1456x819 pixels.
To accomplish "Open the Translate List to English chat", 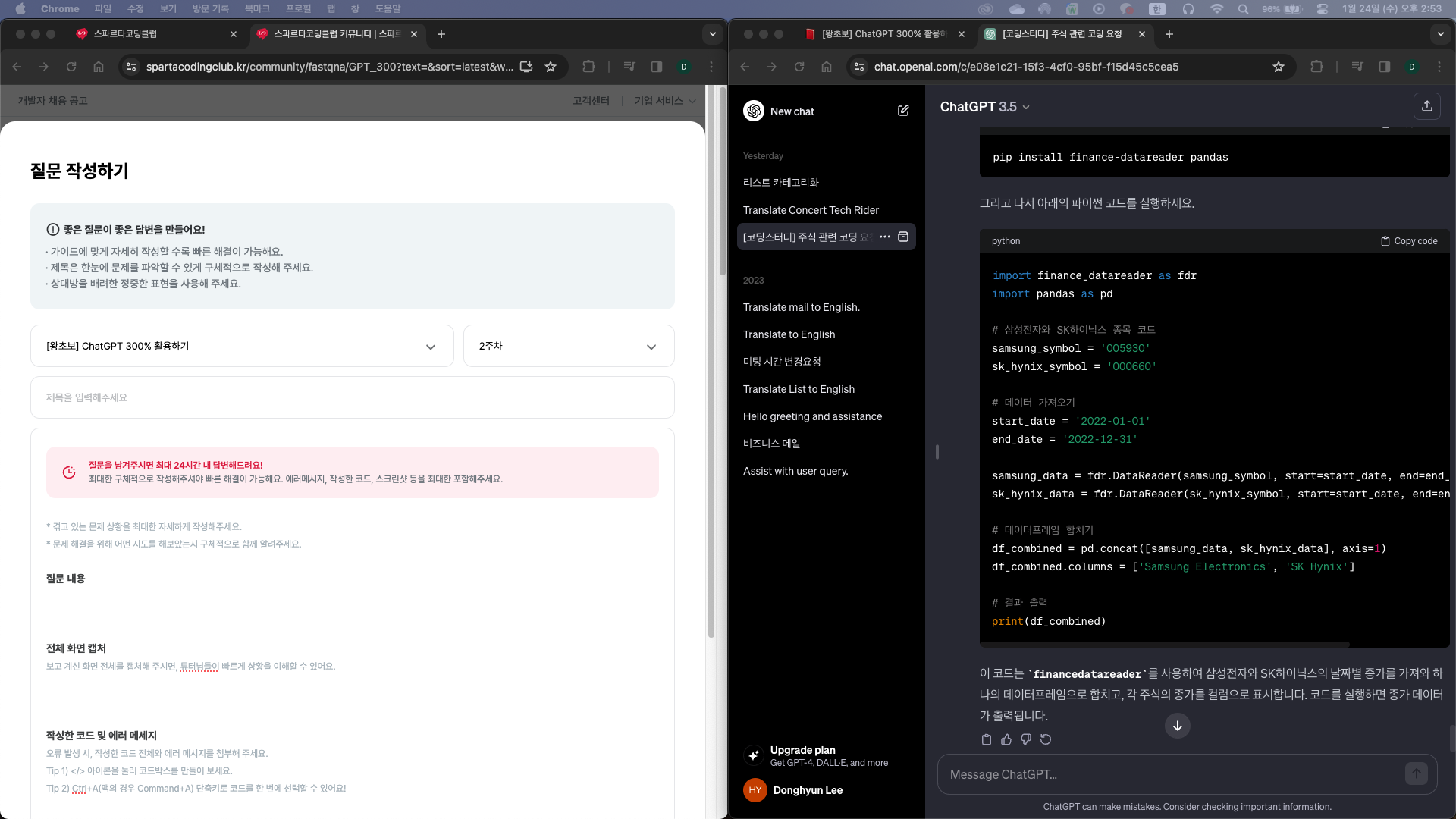I will [827, 389].
